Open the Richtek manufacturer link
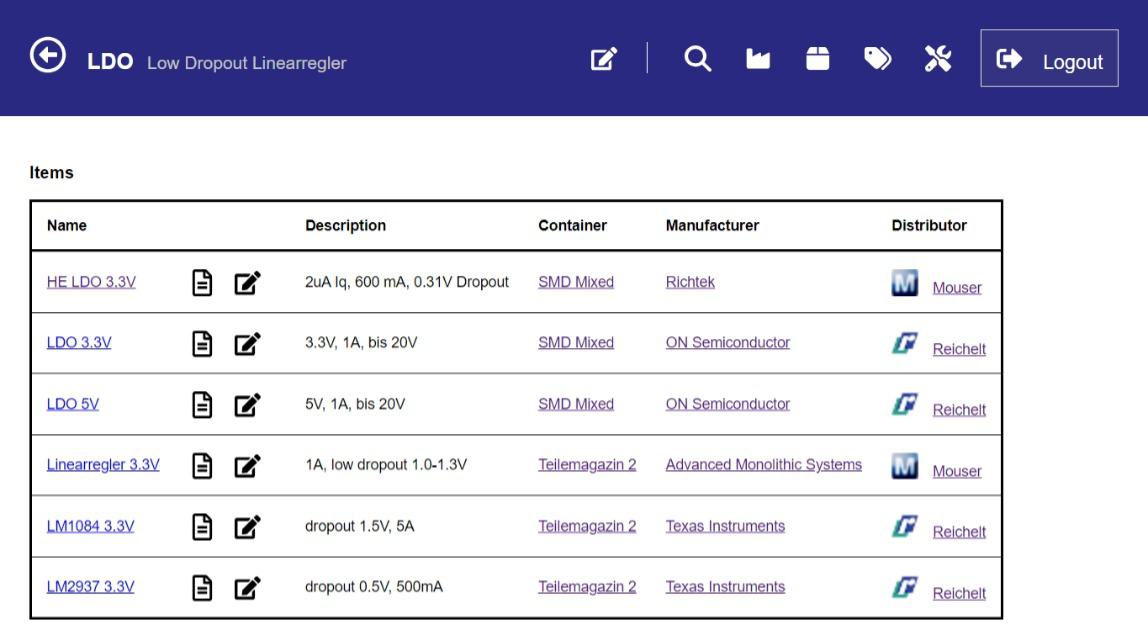The height and width of the screenshot is (644, 1148). (690, 282)
